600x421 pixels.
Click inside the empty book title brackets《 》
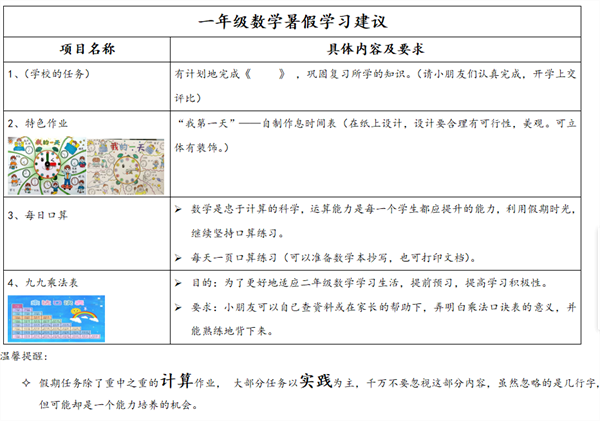point(266,74)
